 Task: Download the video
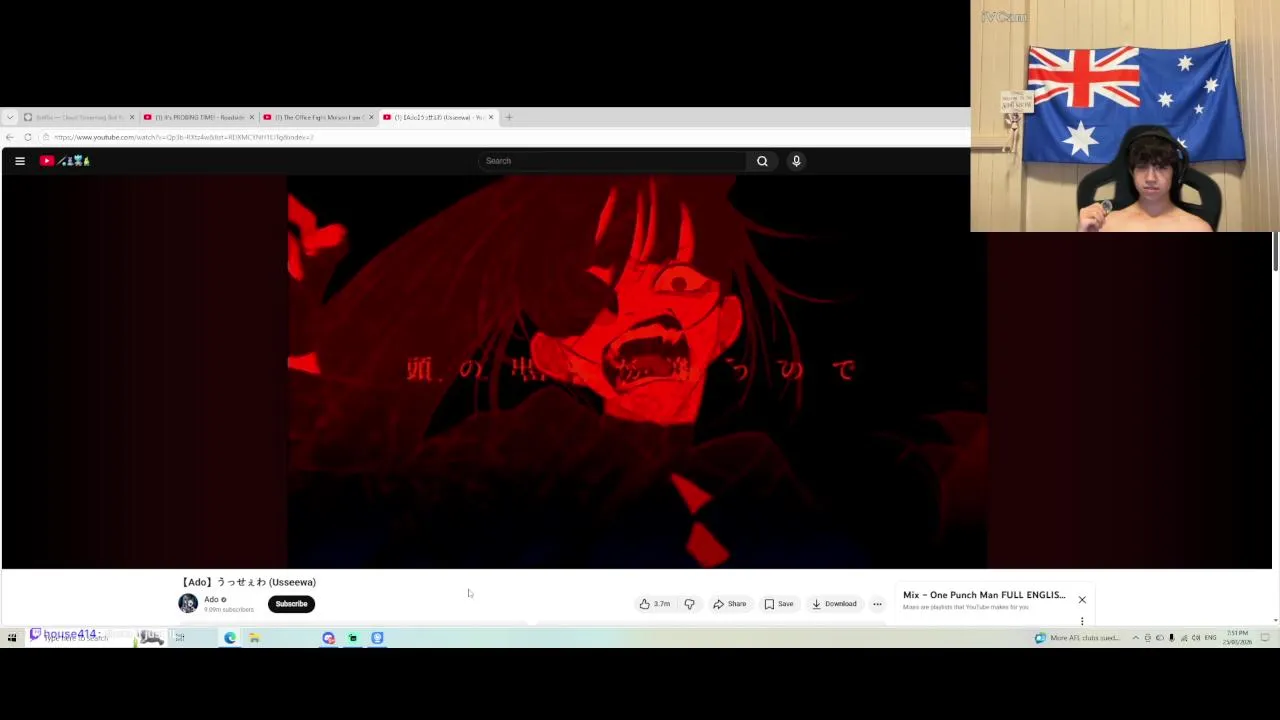click(x=834, y=604)
